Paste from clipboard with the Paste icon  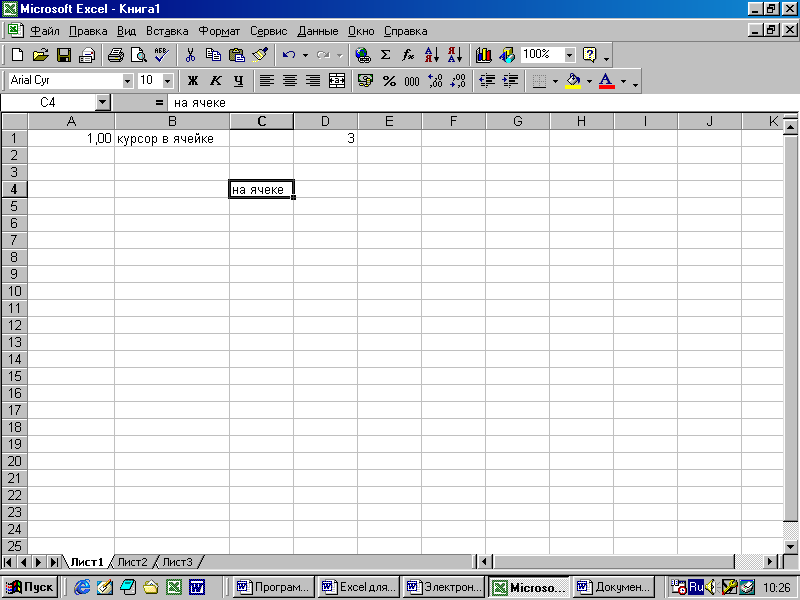click(x=237, y=55)
